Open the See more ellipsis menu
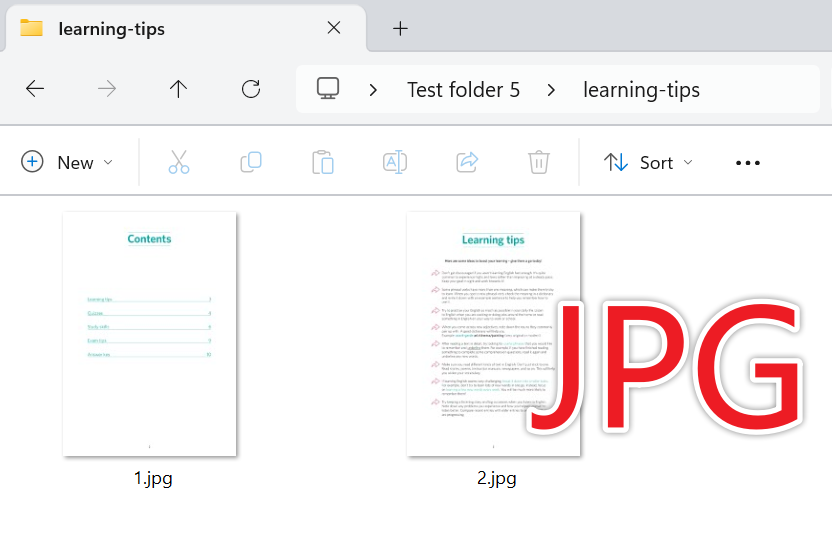 tap(748, 162)
